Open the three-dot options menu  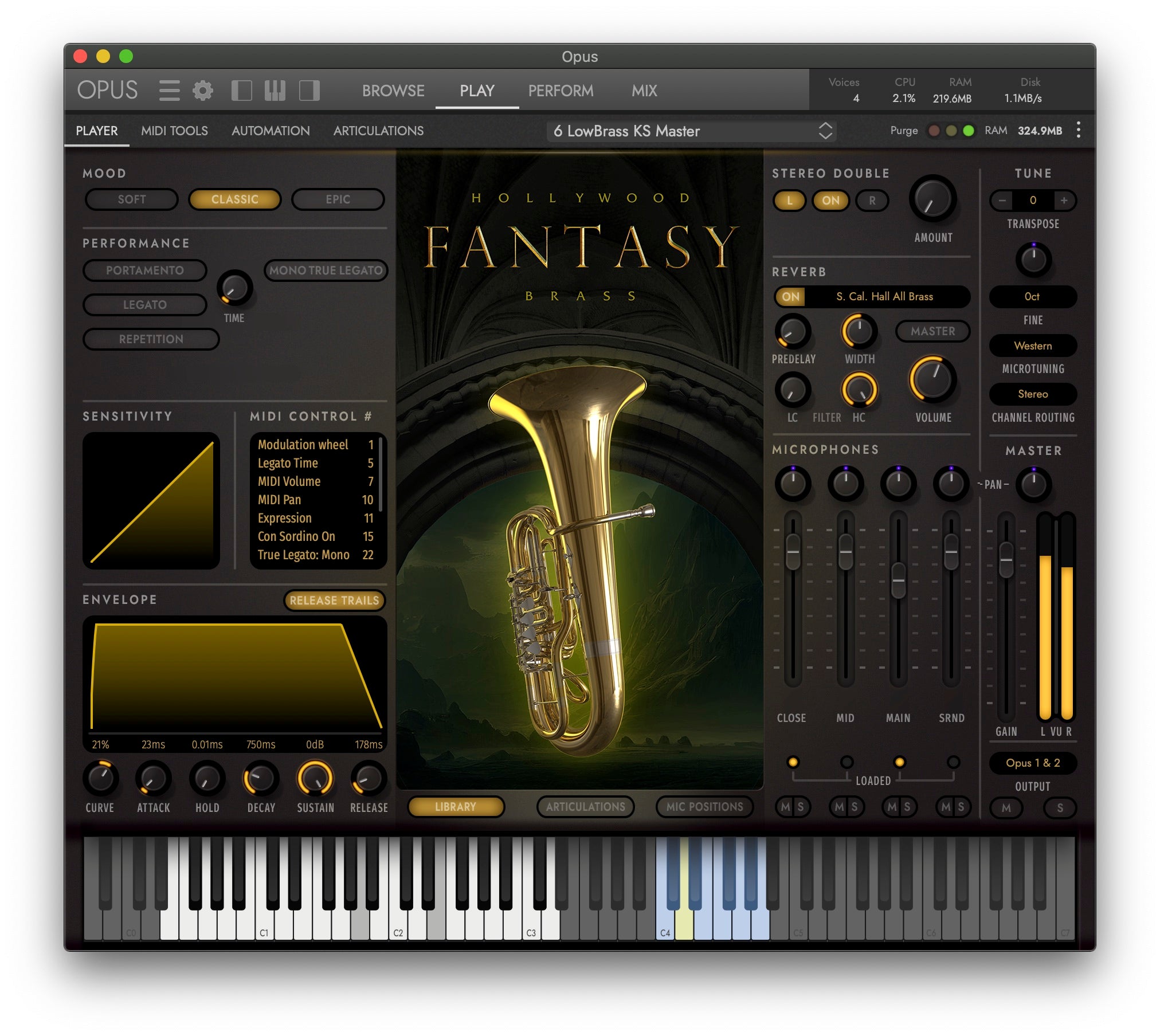1079,131
